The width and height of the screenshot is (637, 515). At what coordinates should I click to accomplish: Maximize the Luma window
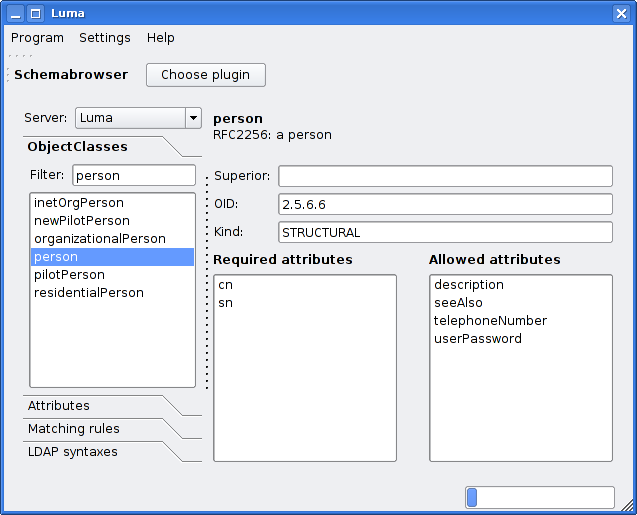click(x=36, y=14)
